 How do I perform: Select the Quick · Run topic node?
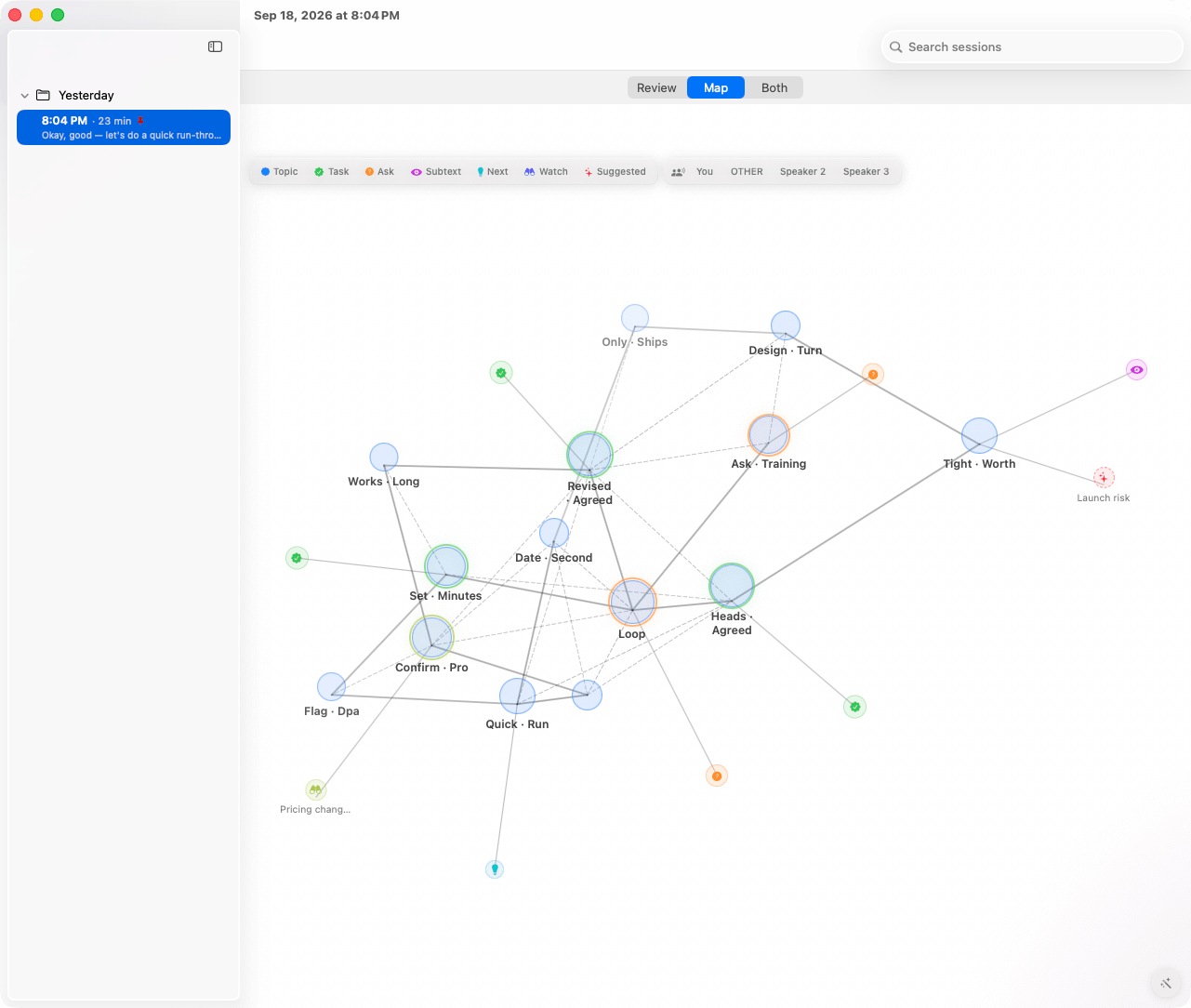click(x=517, y=696)
